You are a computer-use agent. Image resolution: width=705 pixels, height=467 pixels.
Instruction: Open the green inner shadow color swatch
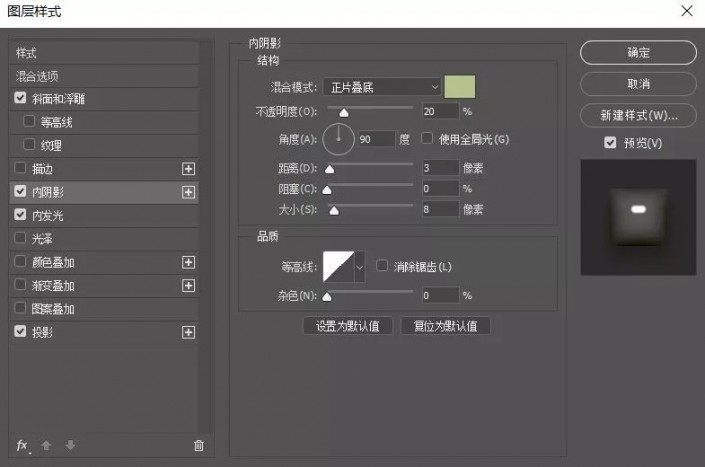[460, 87]
